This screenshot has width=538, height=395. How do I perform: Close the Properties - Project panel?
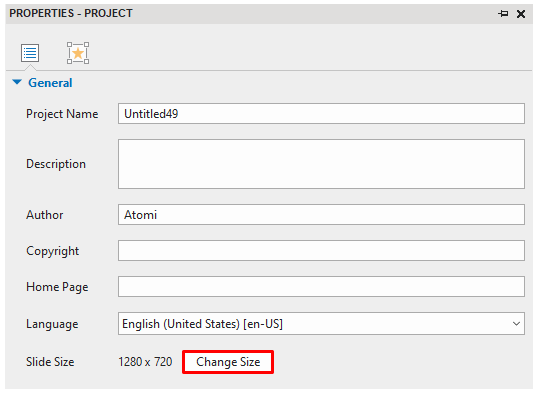point(521,14)
